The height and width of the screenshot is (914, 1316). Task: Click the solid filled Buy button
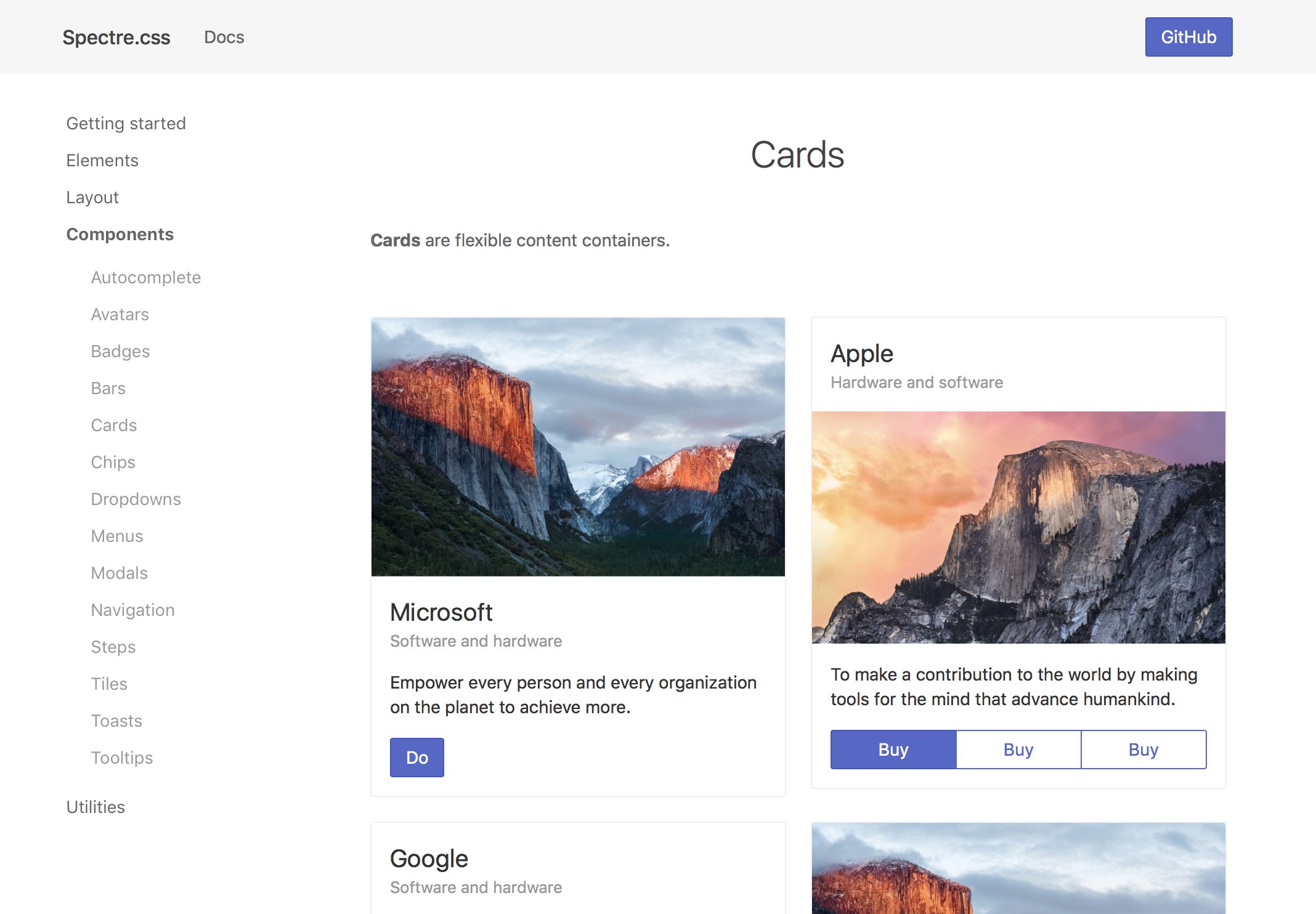893,750
